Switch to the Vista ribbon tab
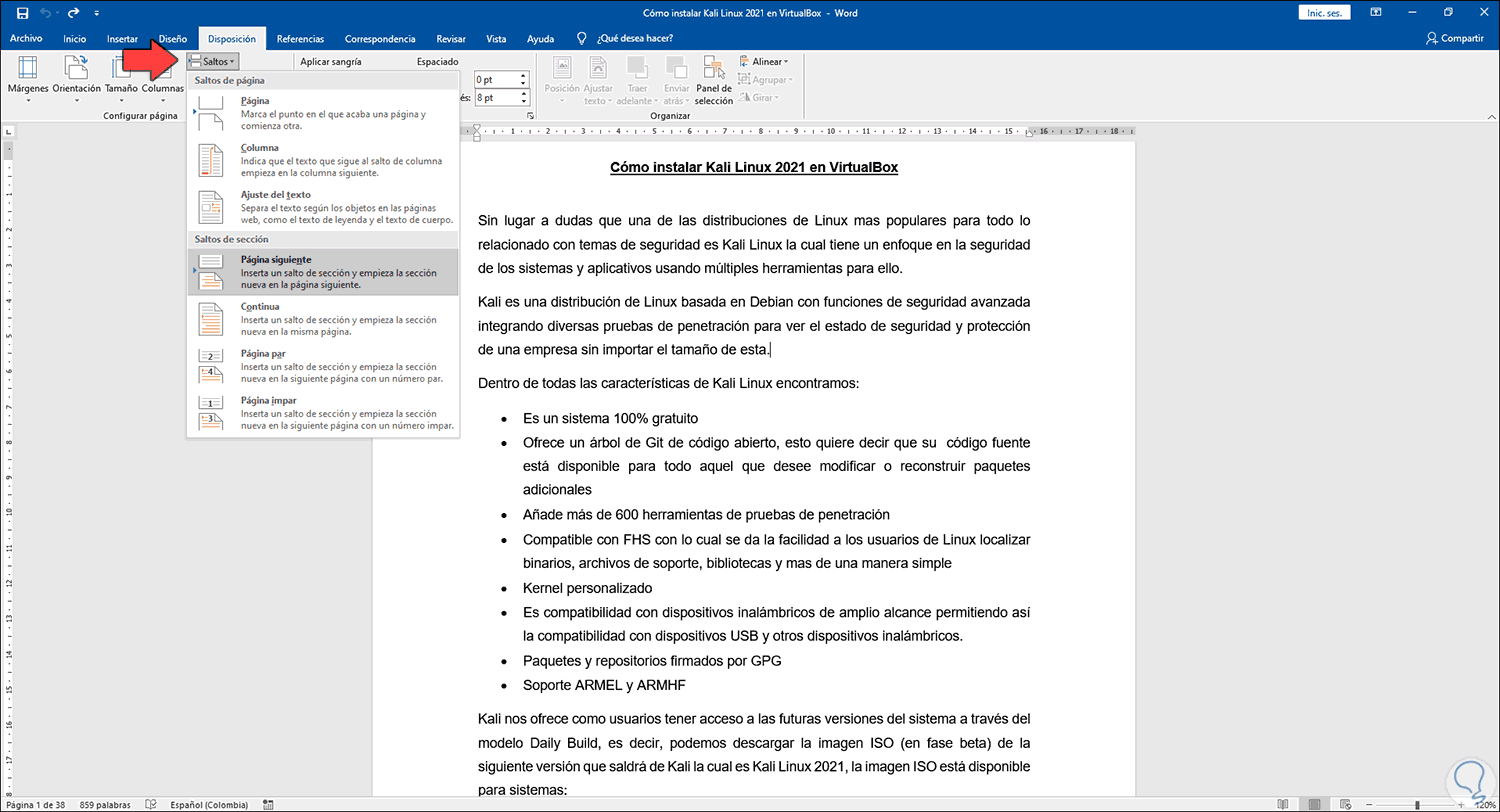 click(x=496, y=39)
